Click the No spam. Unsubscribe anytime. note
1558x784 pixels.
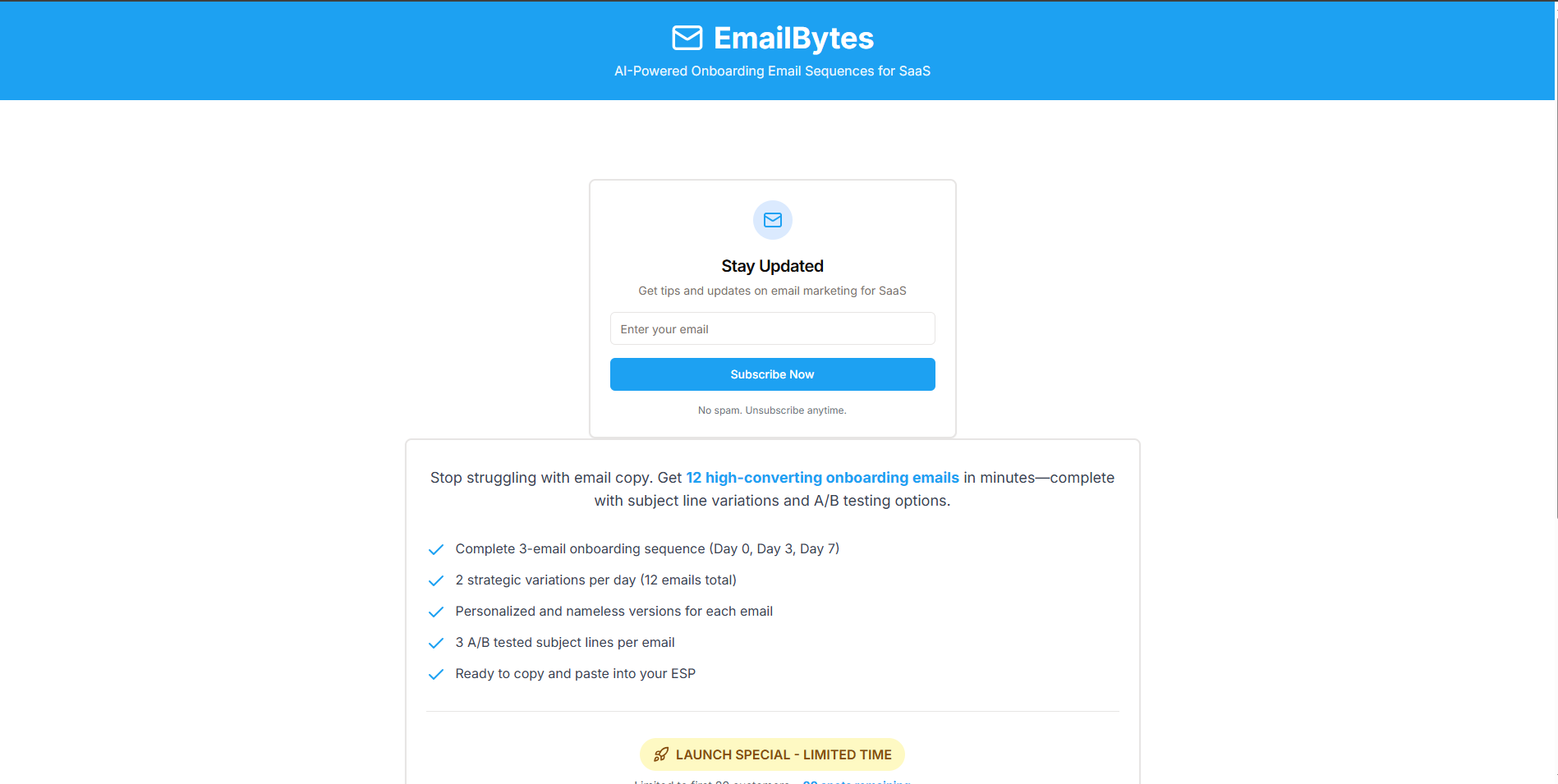772,410
